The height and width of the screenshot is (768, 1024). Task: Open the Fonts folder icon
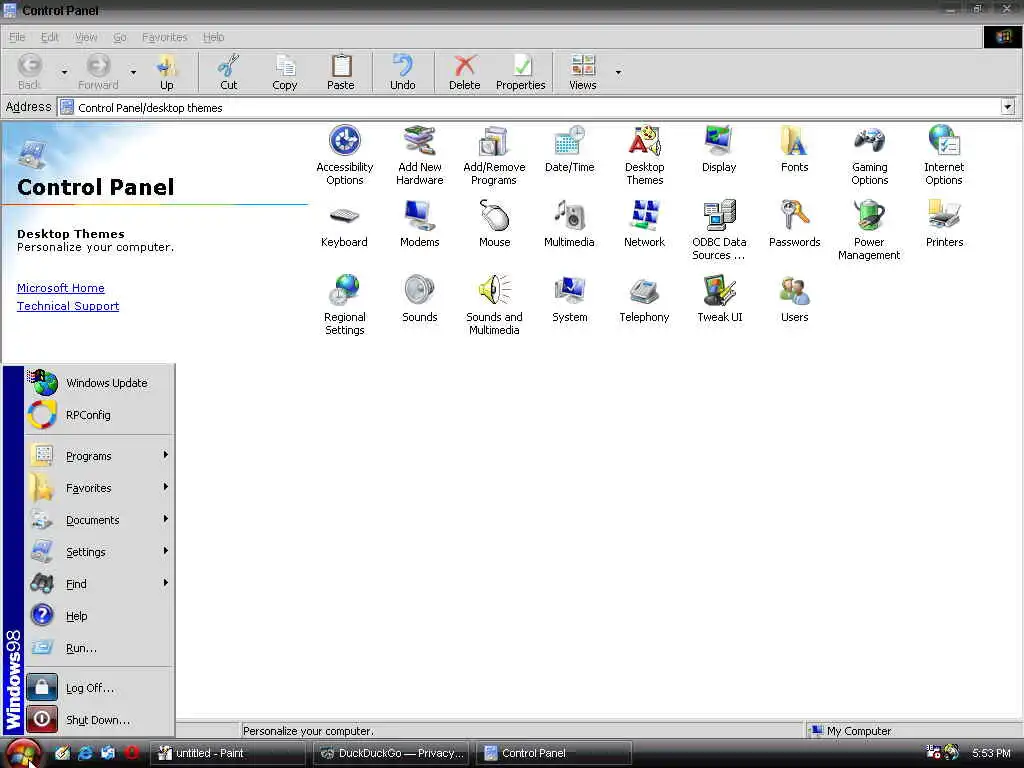(794, 150)
